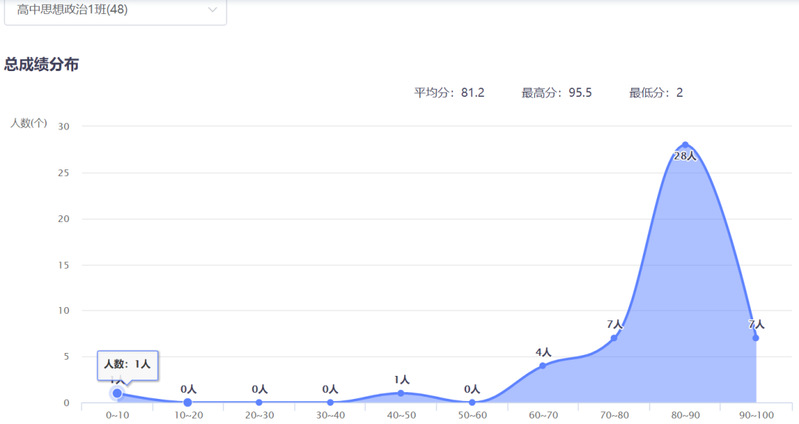The image size is (799, 424).
Task: Click the 总成绩分布 section heading
Action: [42, 64]
